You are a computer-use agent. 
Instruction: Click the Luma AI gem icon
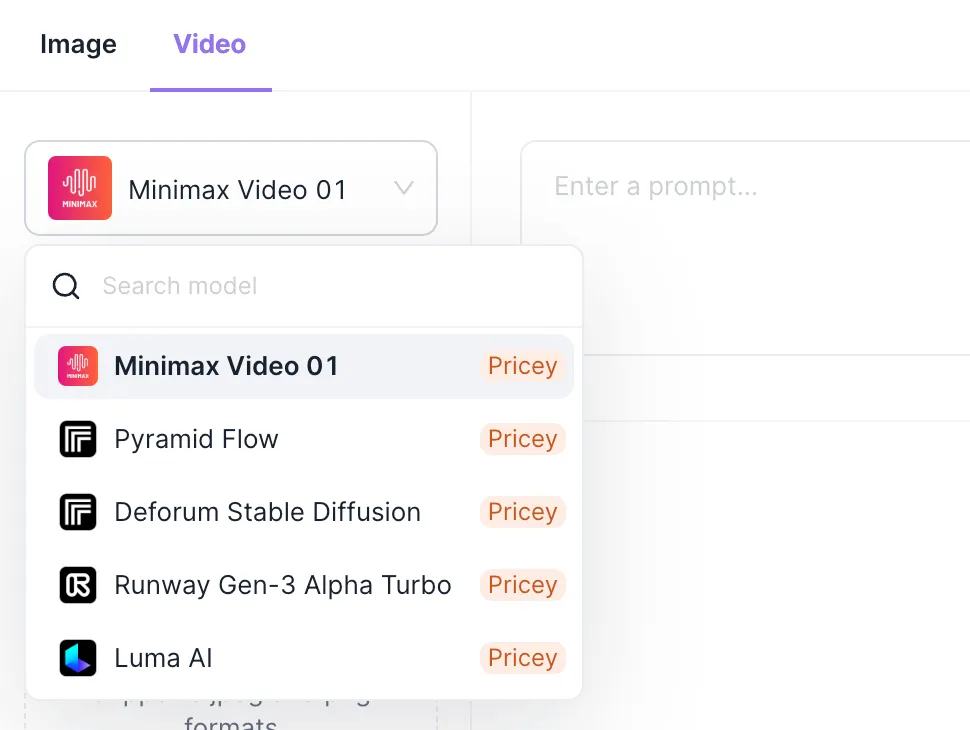coord(78,658)
